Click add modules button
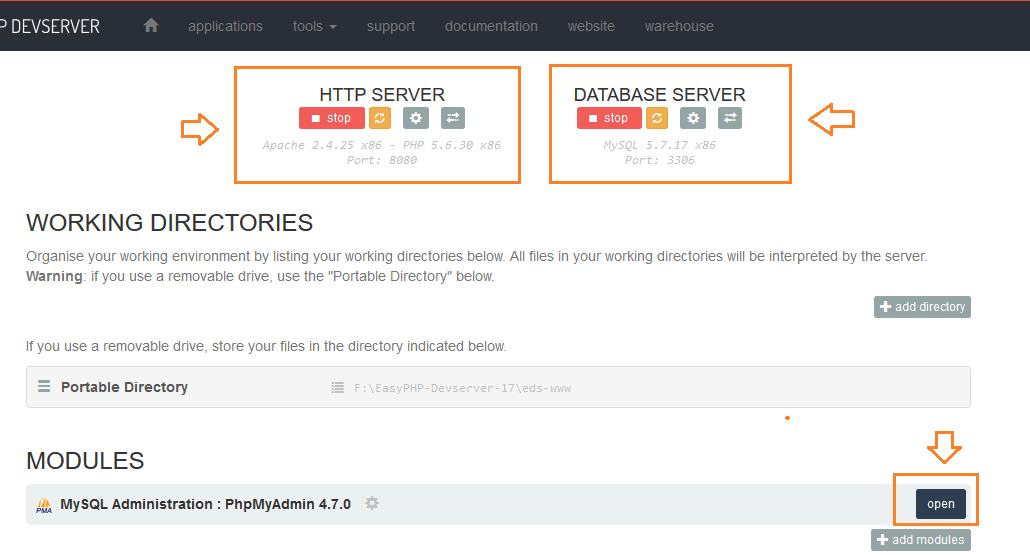1030x555 pixels. coord(921,540)
